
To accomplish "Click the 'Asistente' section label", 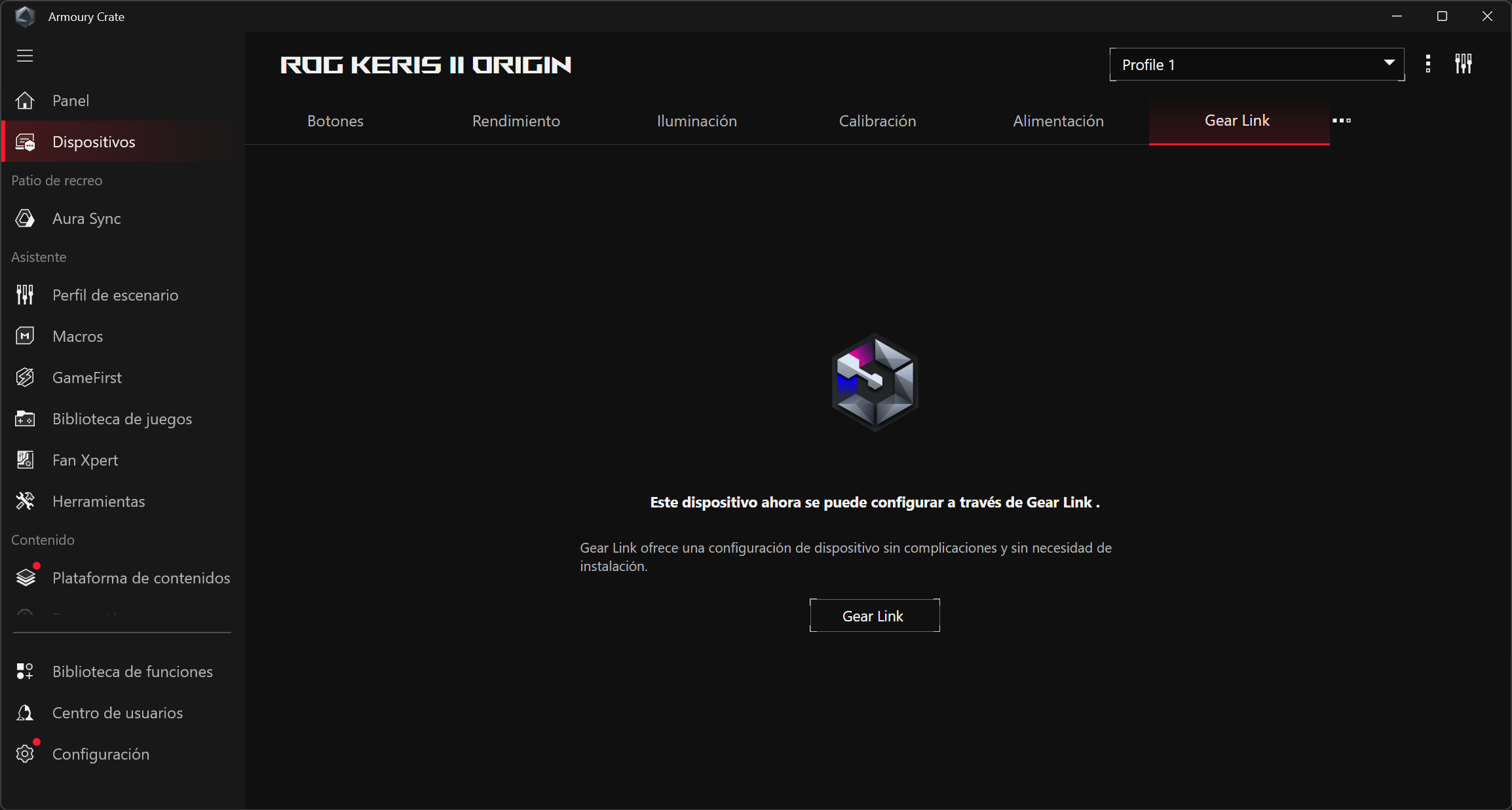I will click(39, 257).
